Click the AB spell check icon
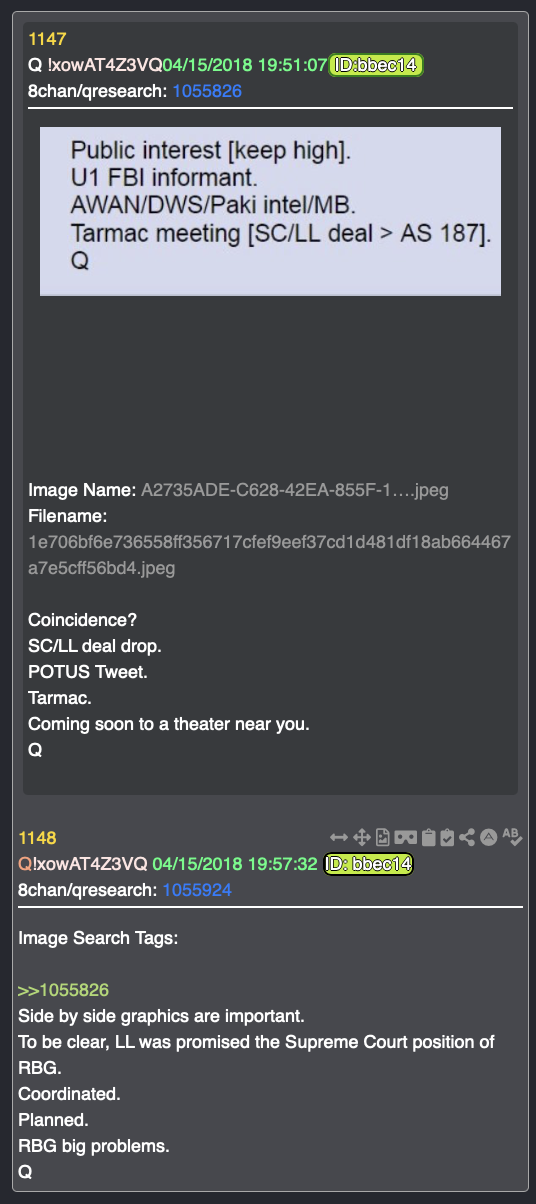Viewport: 536px width, 1204px height. (x=512, y=836)
